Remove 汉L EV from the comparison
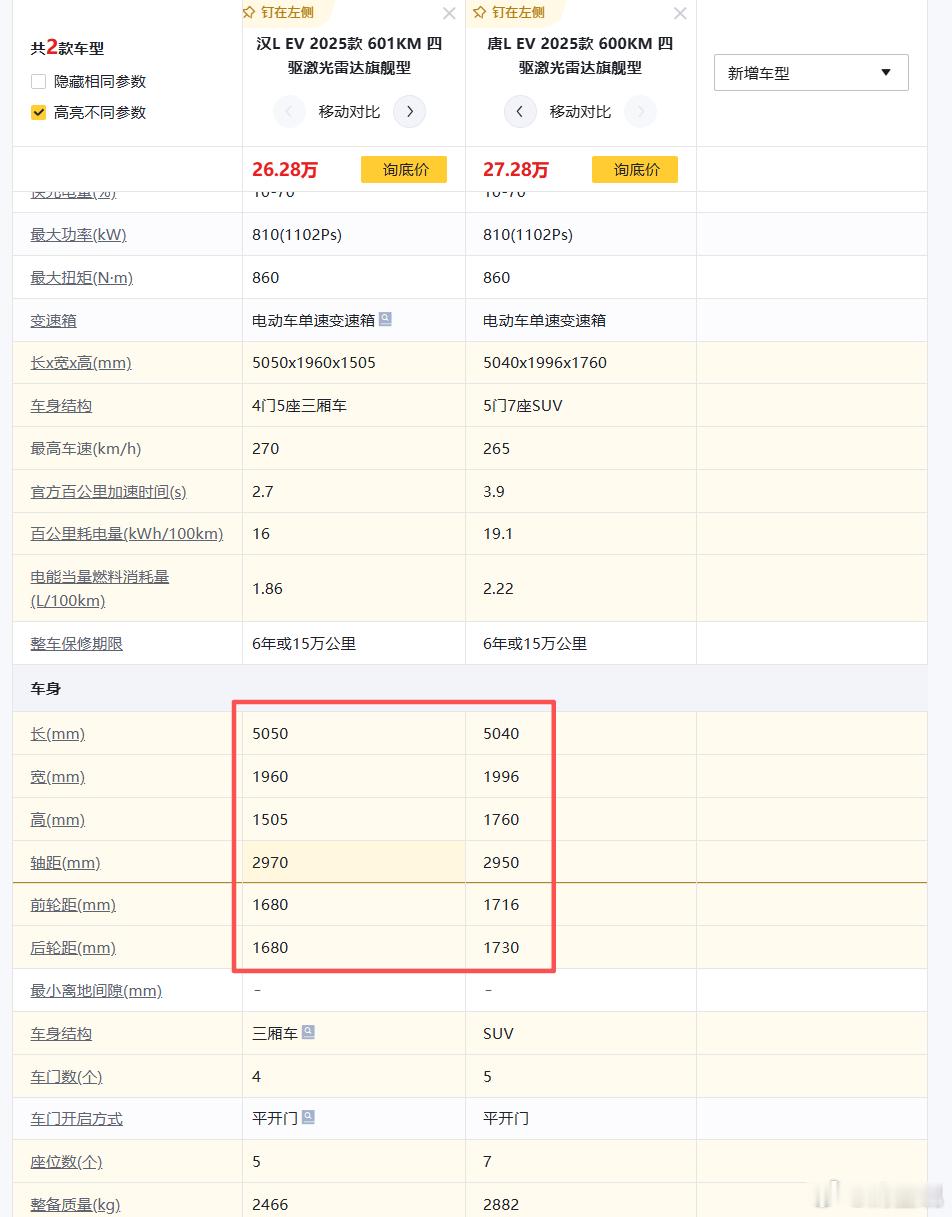This screenshot has width=952, height=1217. click(x=449, y=13)
